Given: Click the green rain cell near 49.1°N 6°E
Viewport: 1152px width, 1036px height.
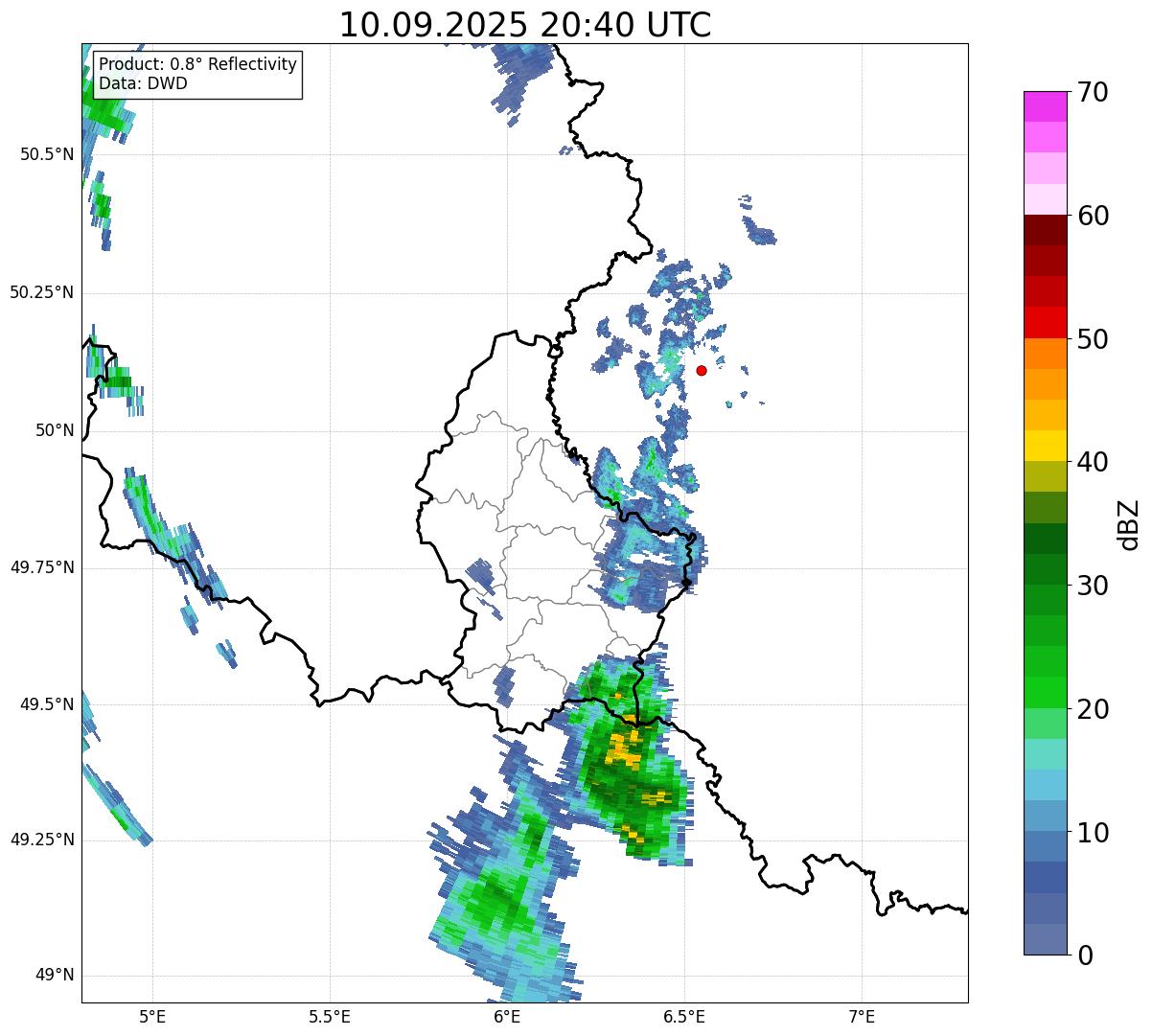Looking at the screenshot, I should point(496,901).
